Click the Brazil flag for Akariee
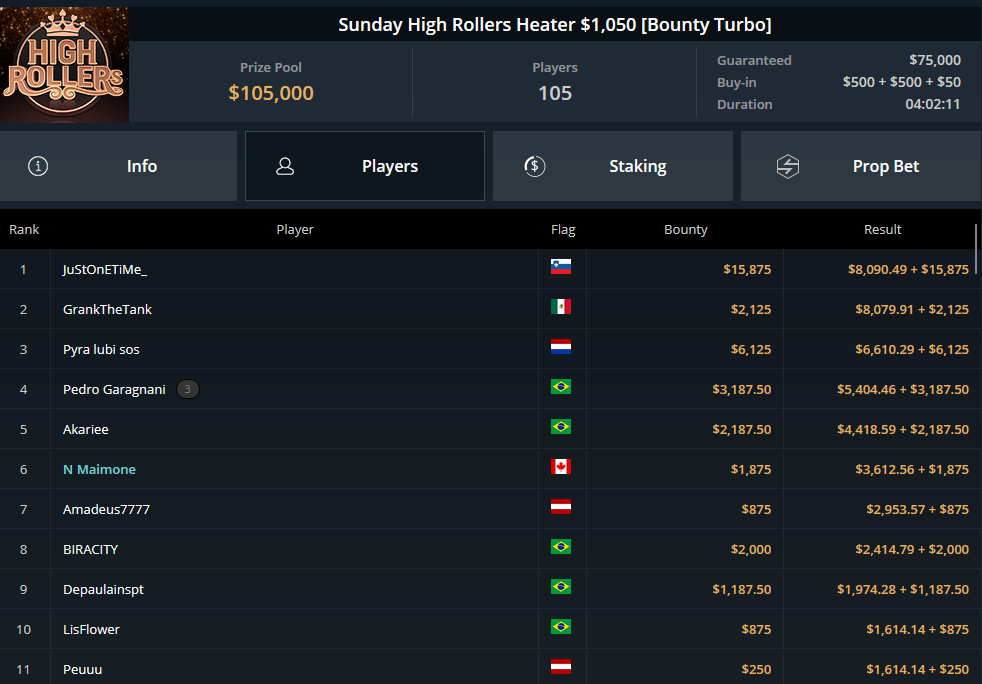This screenshot has width=982, height=684. tap(561, 427)
